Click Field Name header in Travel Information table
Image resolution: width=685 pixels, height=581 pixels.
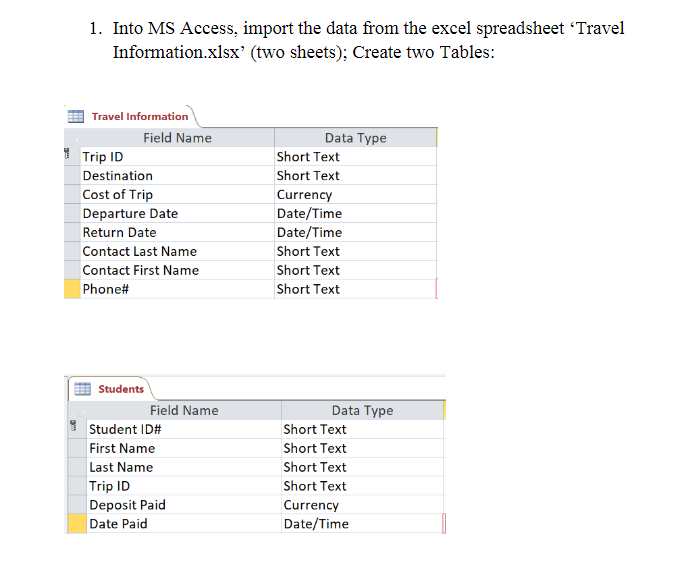[x=177, y=138]
